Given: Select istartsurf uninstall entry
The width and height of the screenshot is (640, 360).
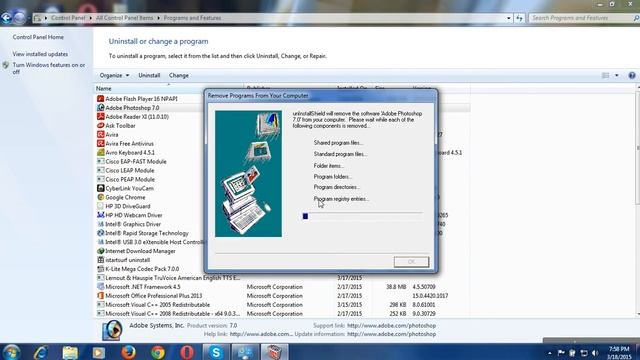Looking at the screenshot, I should tap(127, 260).
